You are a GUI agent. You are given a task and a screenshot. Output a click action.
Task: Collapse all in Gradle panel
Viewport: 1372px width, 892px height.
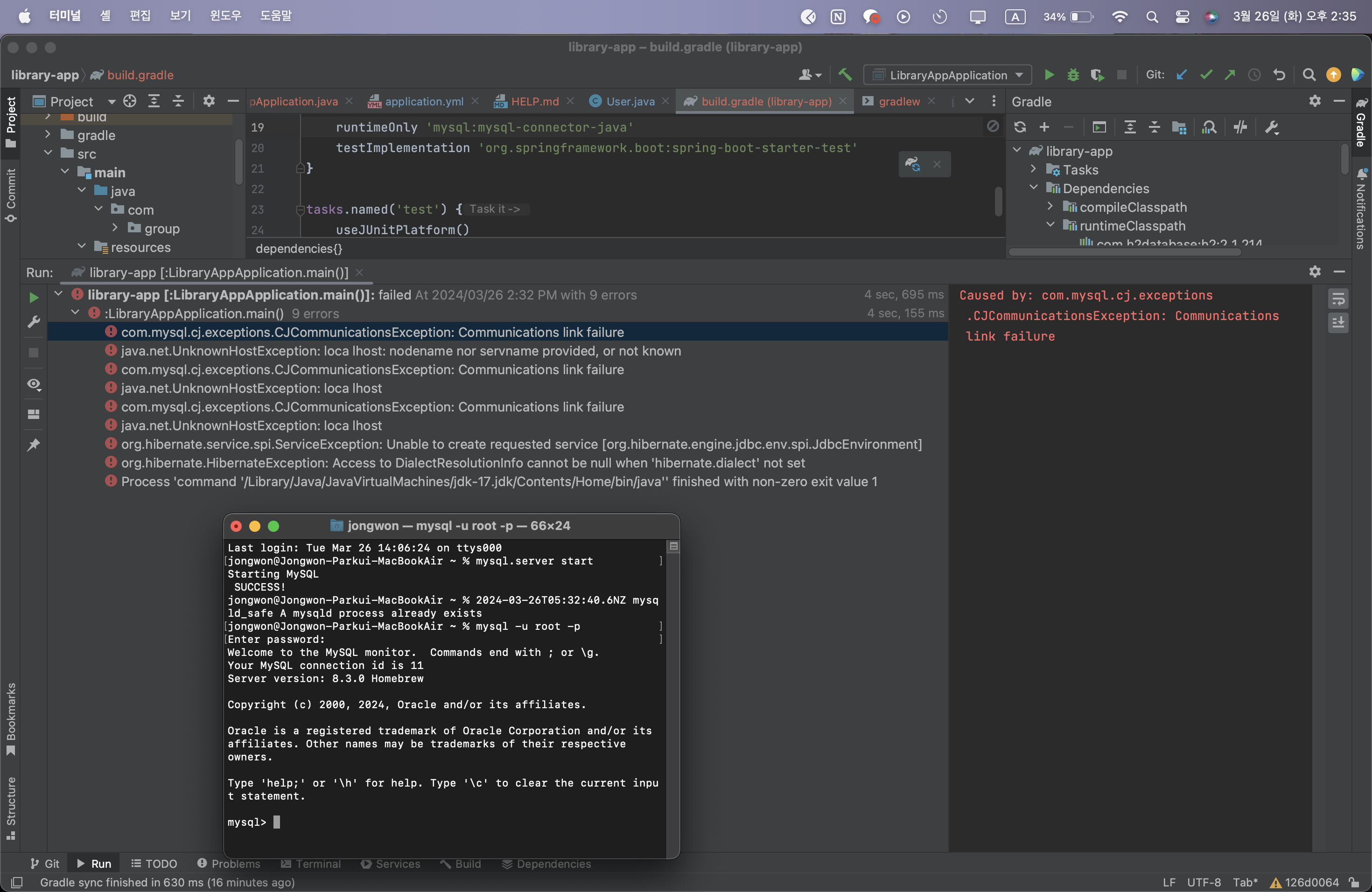(x=1154, y=127)
